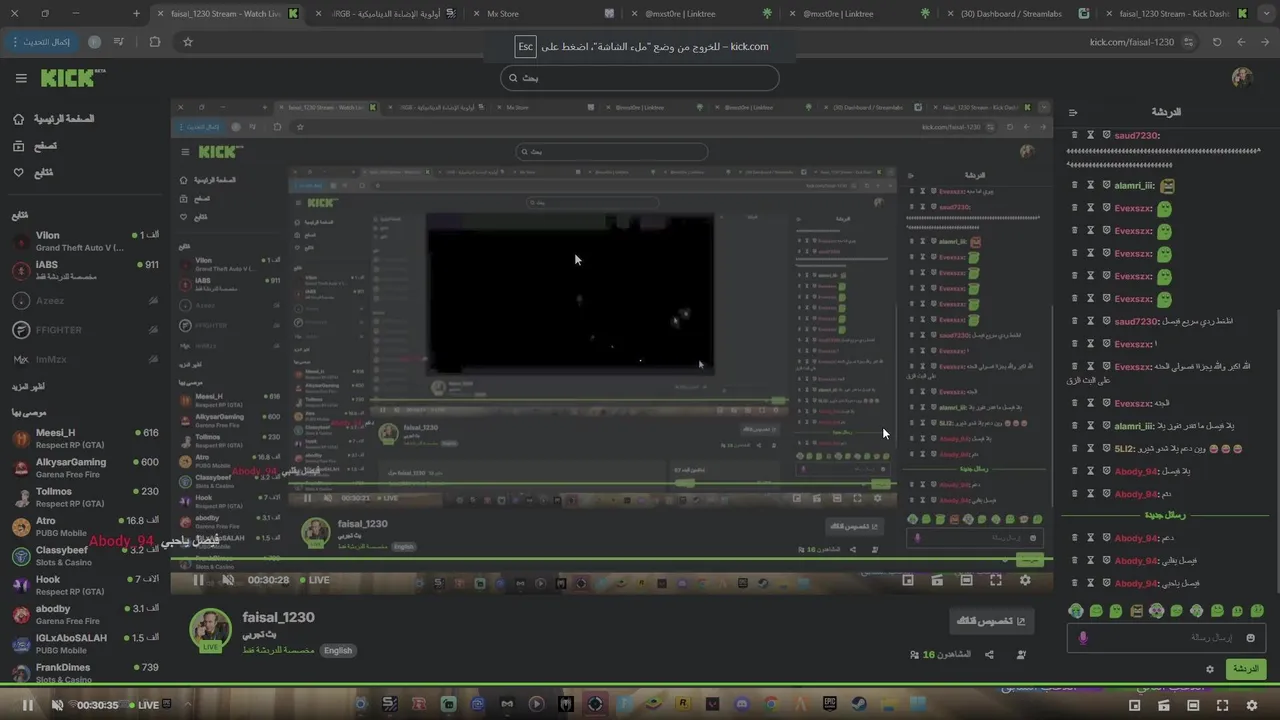Toggle mute on the embedded 00:30:28 player
The image size is (1280, 720).
pos(227,580)
